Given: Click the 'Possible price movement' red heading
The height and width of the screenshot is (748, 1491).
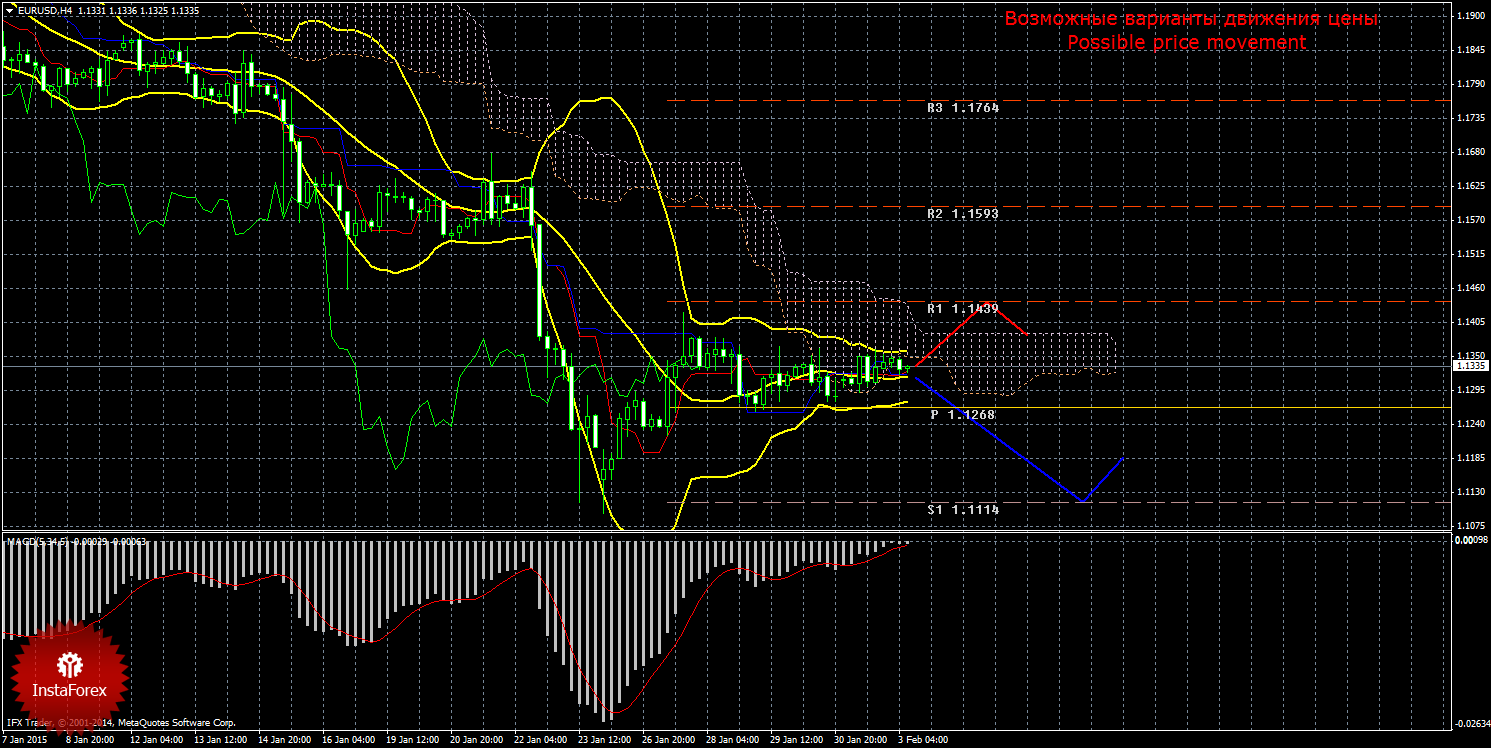Looking at the screenshot, I should [1186, 43].
